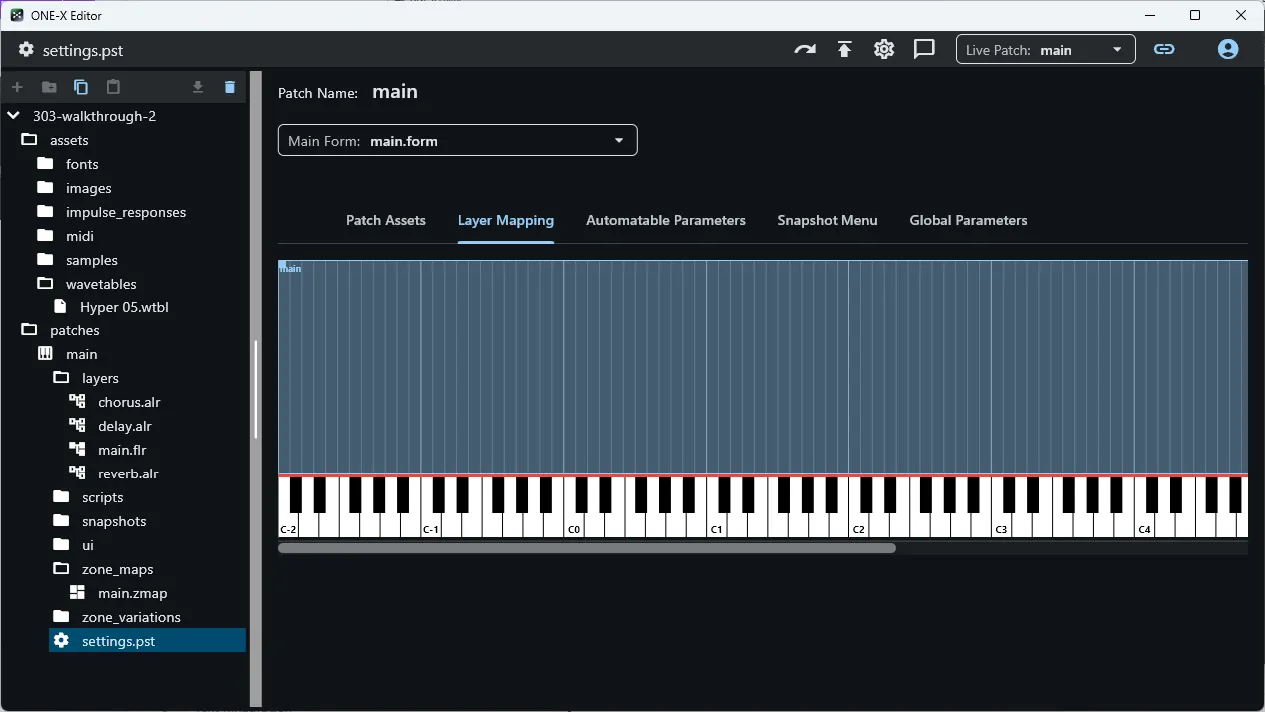Viewport: 1265px width, 712px height.
Task: Open the Live Patch dropdown
Action: point(1046,50)
